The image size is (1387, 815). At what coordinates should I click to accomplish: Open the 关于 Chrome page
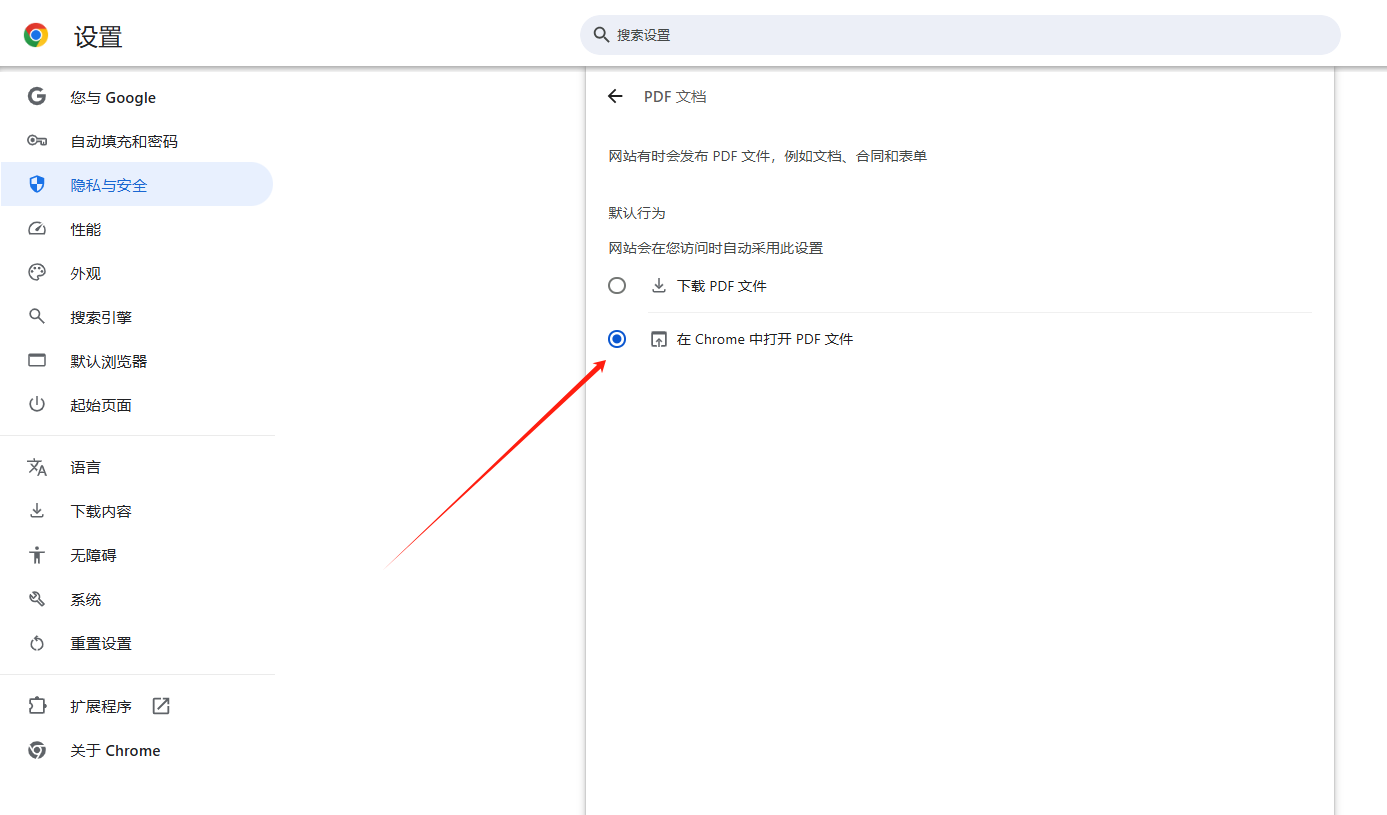(137, 750)
